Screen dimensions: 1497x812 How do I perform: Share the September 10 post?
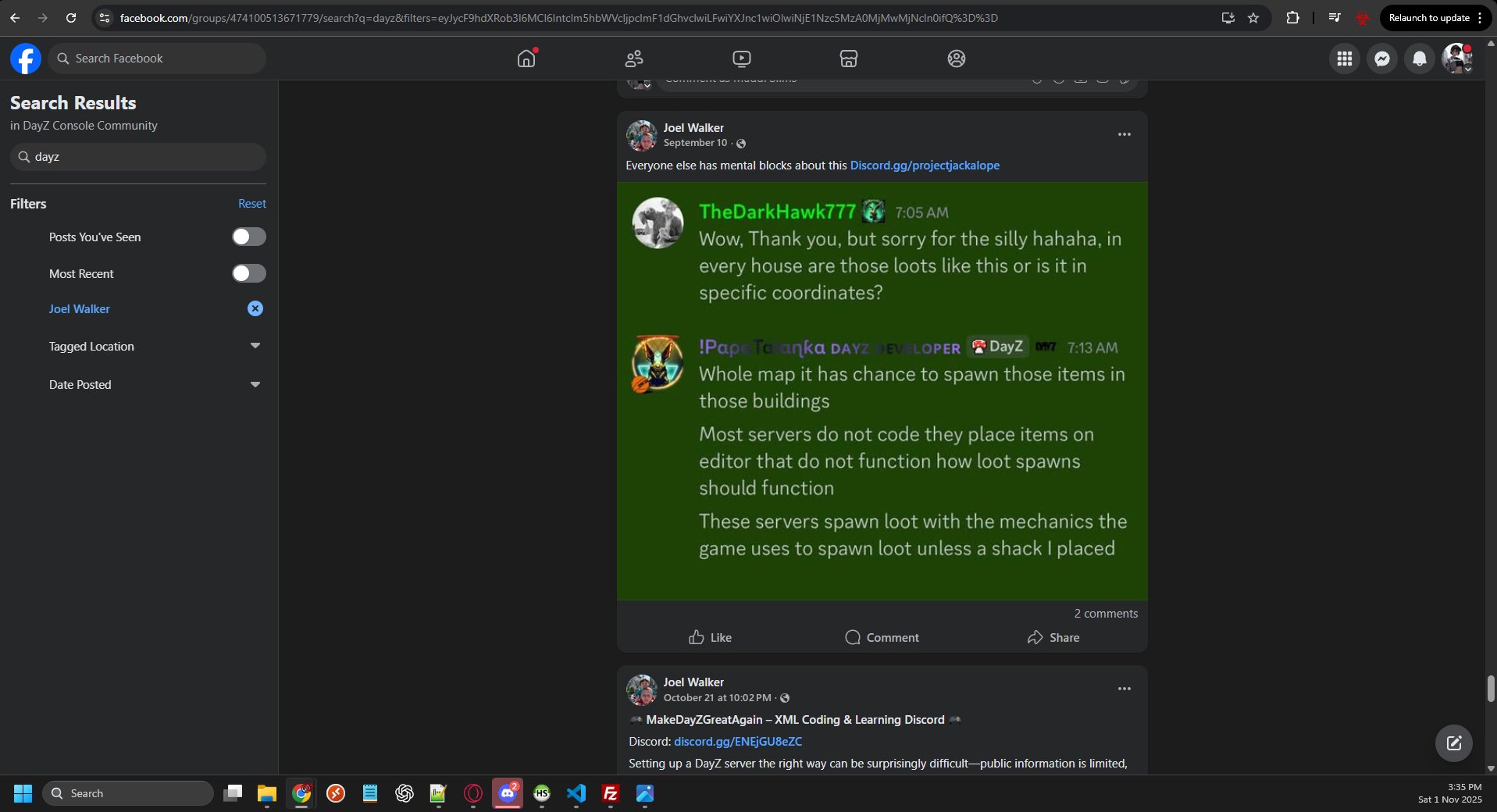click(x=1053, y=637)
